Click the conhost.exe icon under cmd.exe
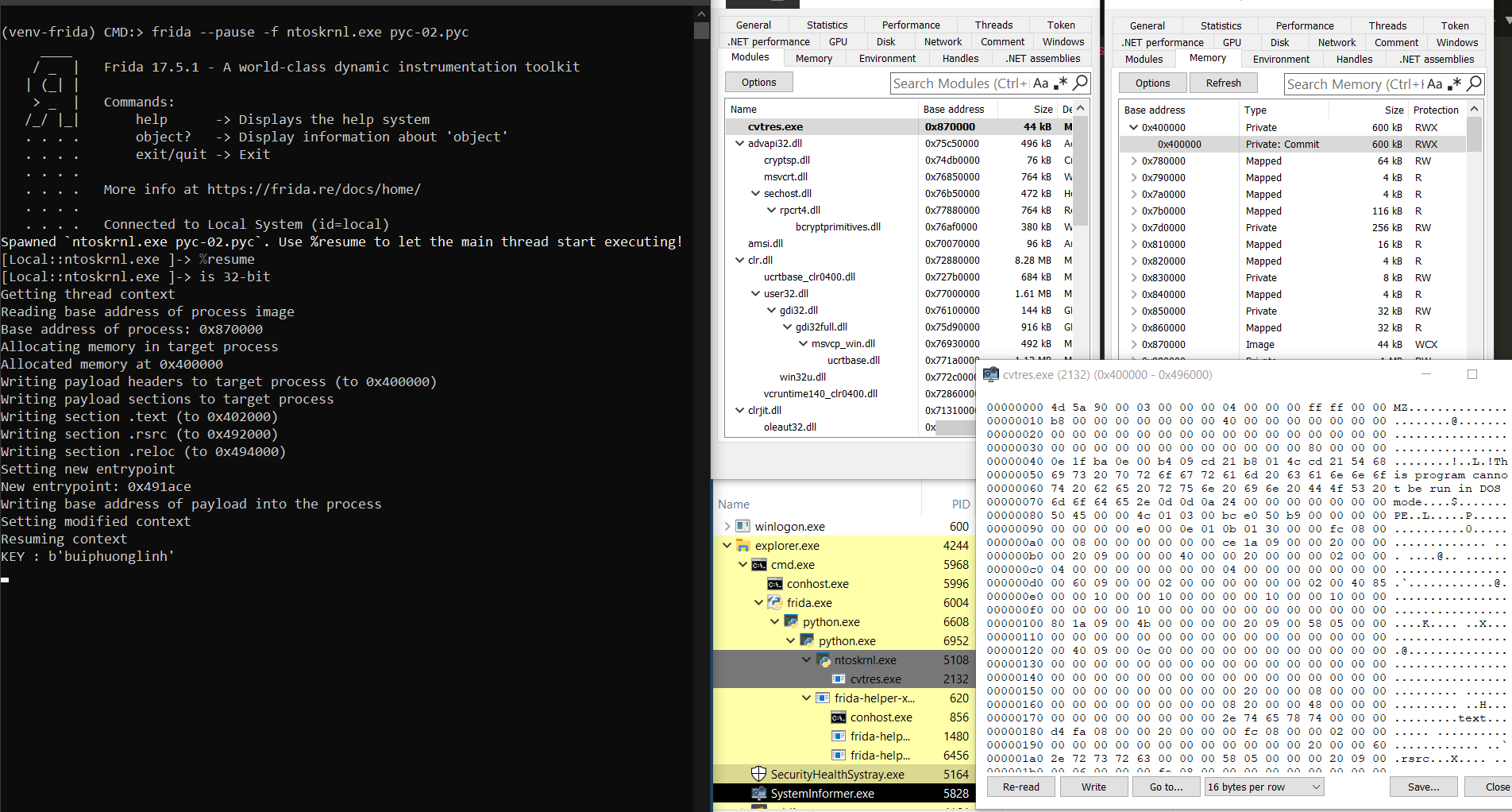Screen dimensions: 1512x812 (775, 583)
